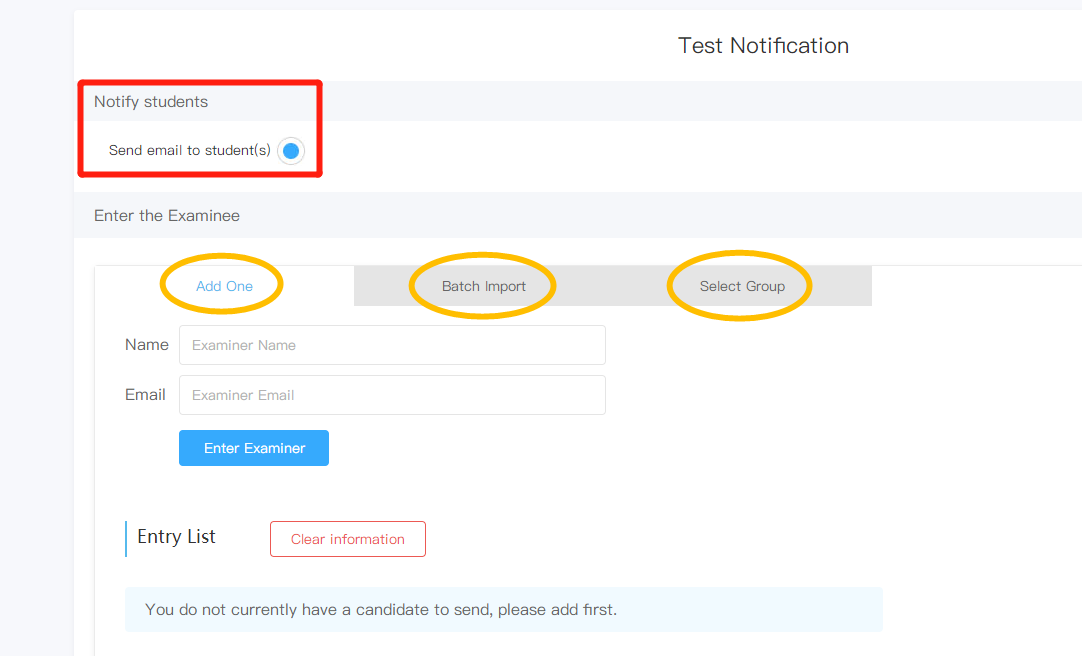Image resolution: width=1082 pixels, height=656 pixels.
Task: Click the Enter Examiner button
Action: (254, 448)
